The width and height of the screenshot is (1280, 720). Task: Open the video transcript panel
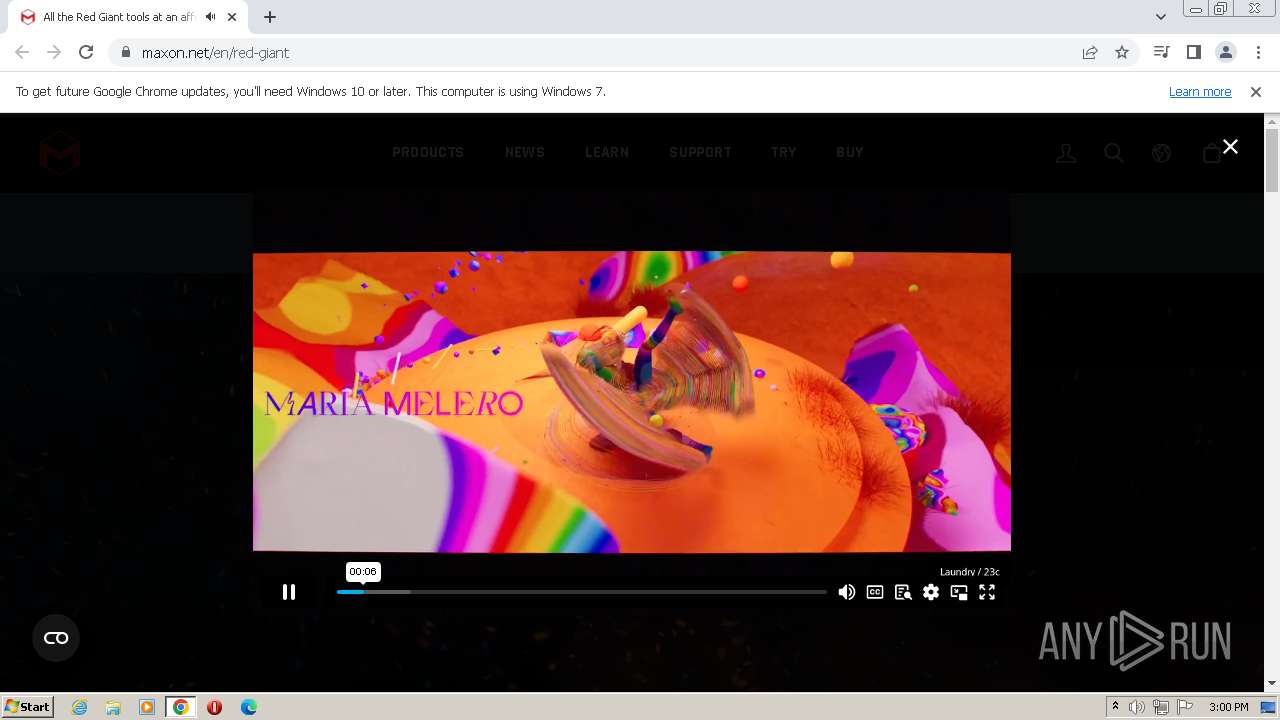click(x=903, y=592)
